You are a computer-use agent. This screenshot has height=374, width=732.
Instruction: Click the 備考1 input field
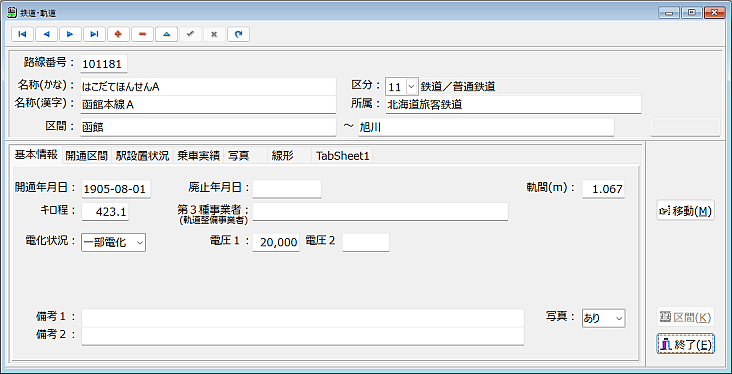(x=303, y=318)
